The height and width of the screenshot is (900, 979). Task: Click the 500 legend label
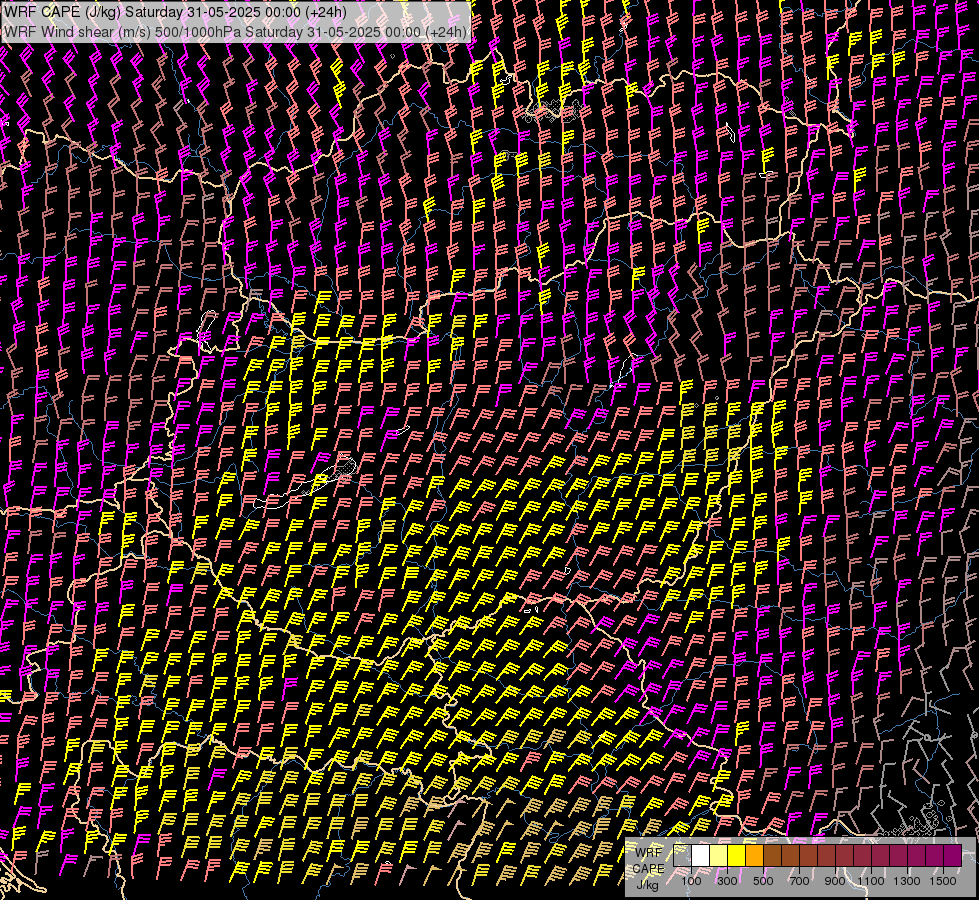coord(763,881)
